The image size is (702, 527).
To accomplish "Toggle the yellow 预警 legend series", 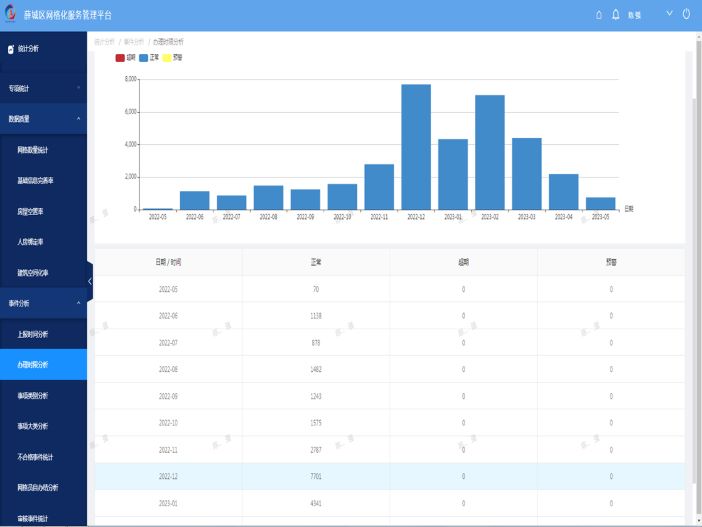I will click(172, 57).
